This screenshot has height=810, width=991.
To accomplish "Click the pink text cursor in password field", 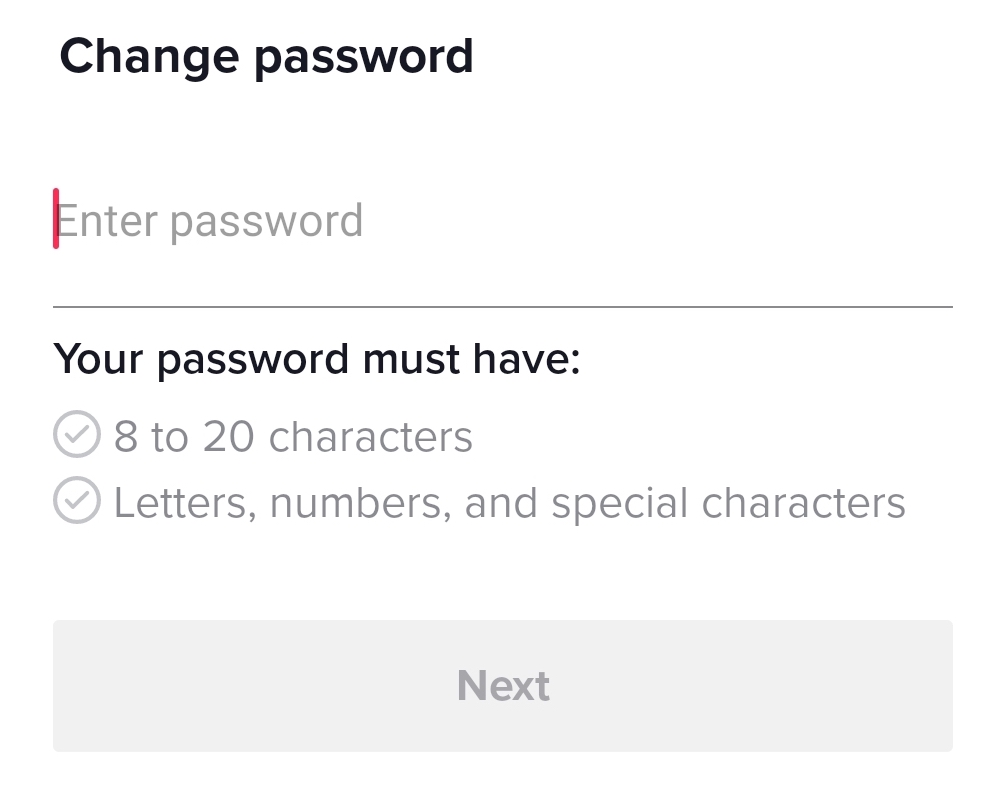I will tap(56, 218).
